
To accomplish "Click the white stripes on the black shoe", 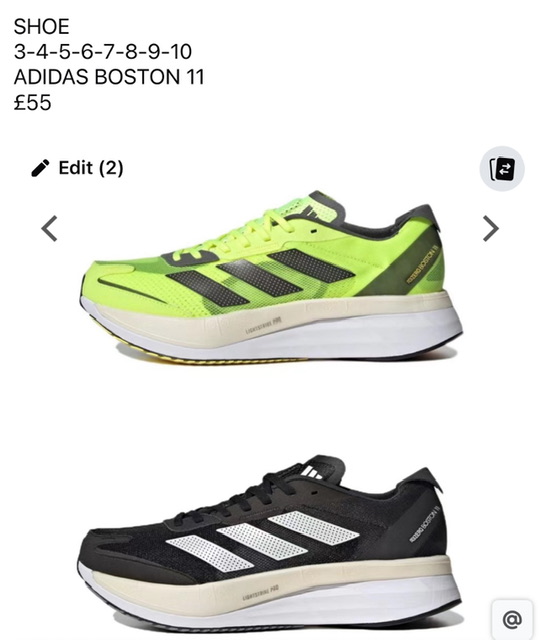I will coord(262,541).
